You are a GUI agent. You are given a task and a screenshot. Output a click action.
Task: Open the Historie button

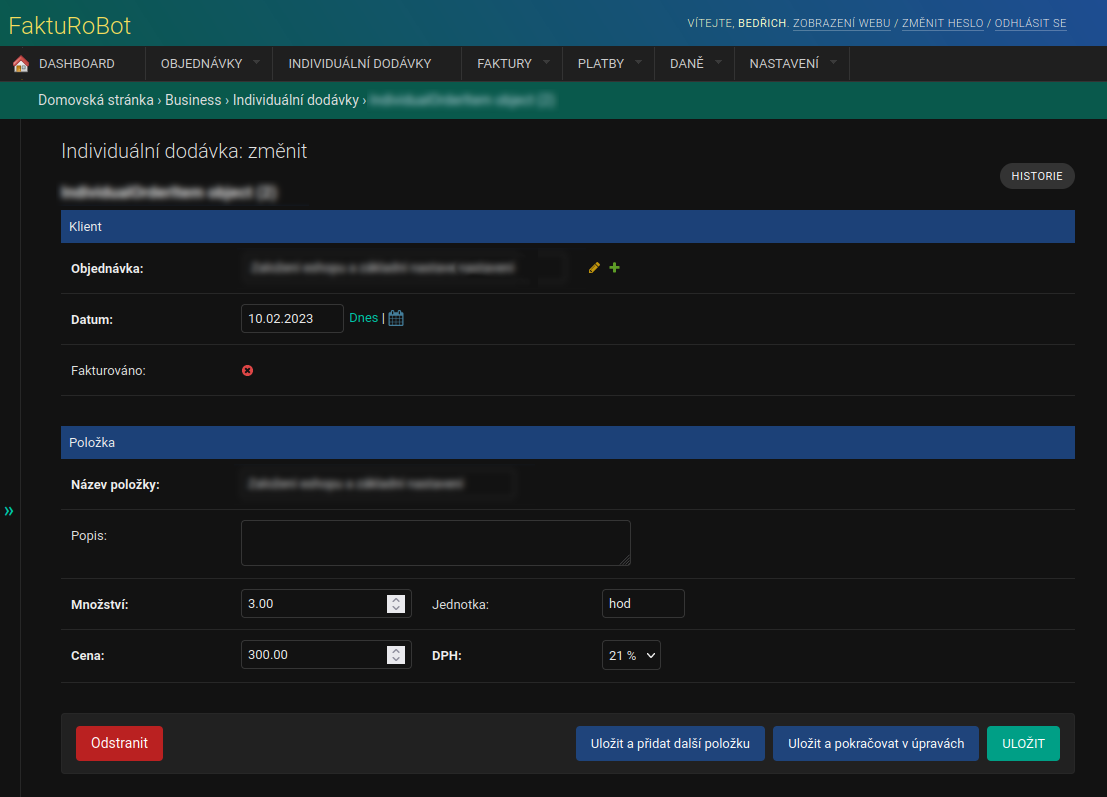[x=1037, y=176]
